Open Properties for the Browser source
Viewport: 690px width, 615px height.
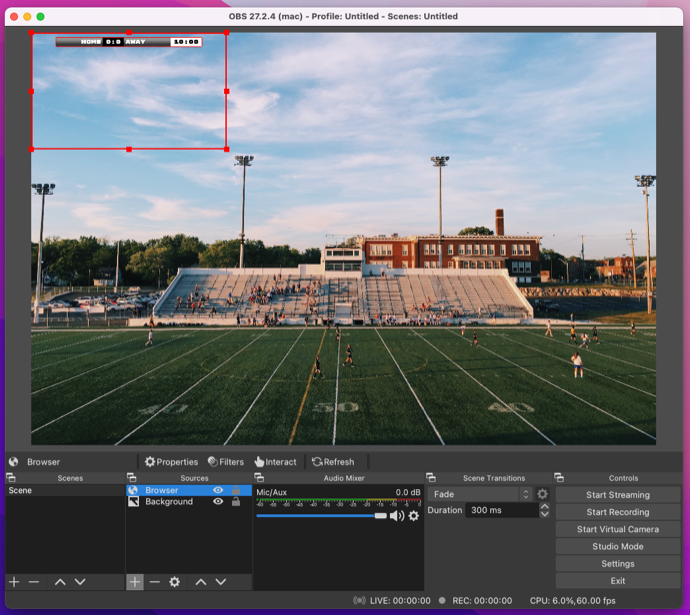[x=171, y=462]
